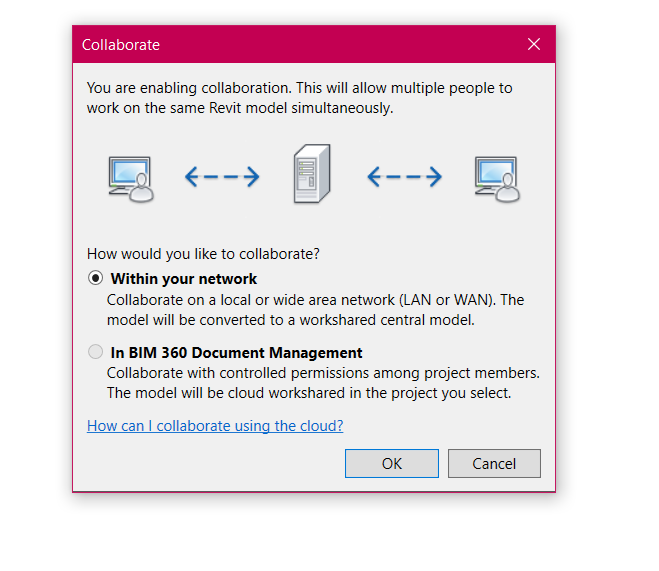659x571 pixels.
Task: Click the left double-headed dashed arrow
Action: click(x=222, y=176)
